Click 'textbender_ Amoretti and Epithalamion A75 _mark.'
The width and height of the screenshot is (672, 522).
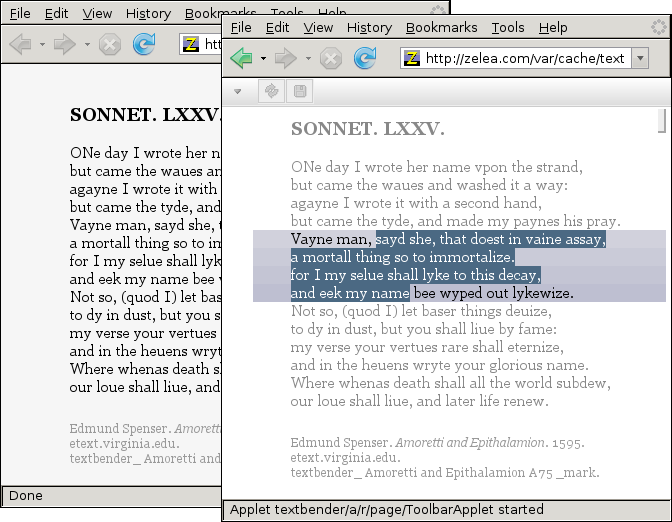coord(445,473)
